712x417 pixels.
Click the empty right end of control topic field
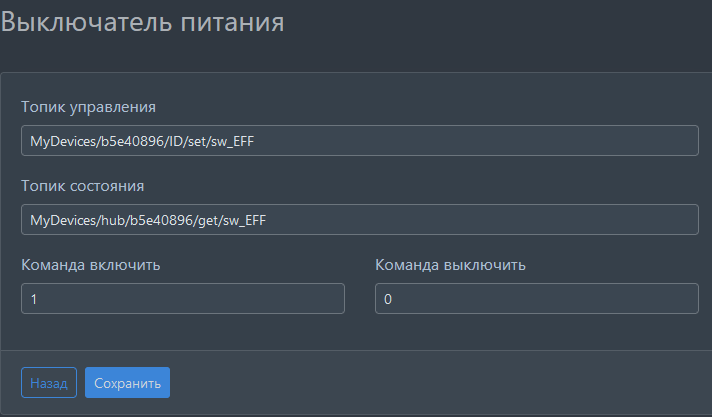point(600,141)
